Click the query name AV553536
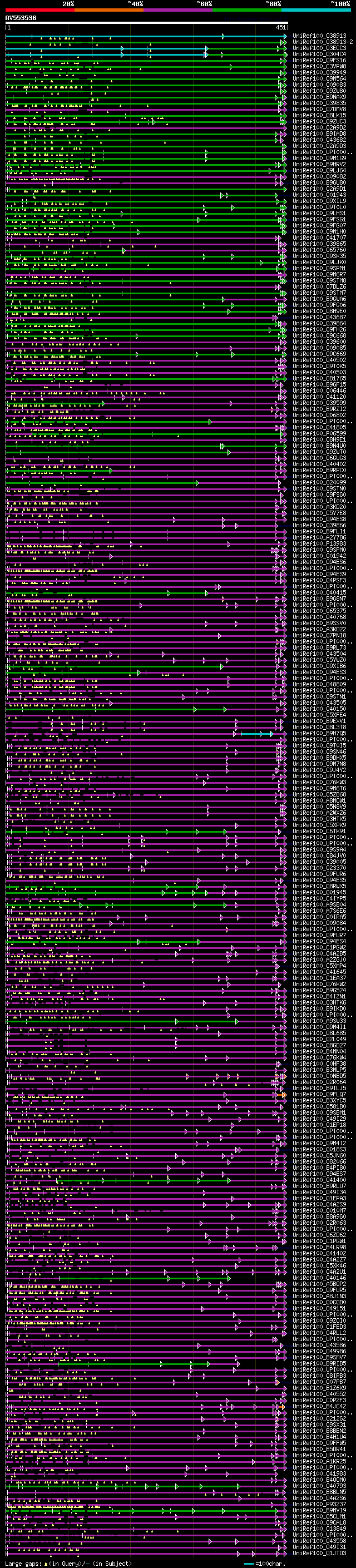The width and height of the screenshot is (356, 1568). tap(21, 18)
